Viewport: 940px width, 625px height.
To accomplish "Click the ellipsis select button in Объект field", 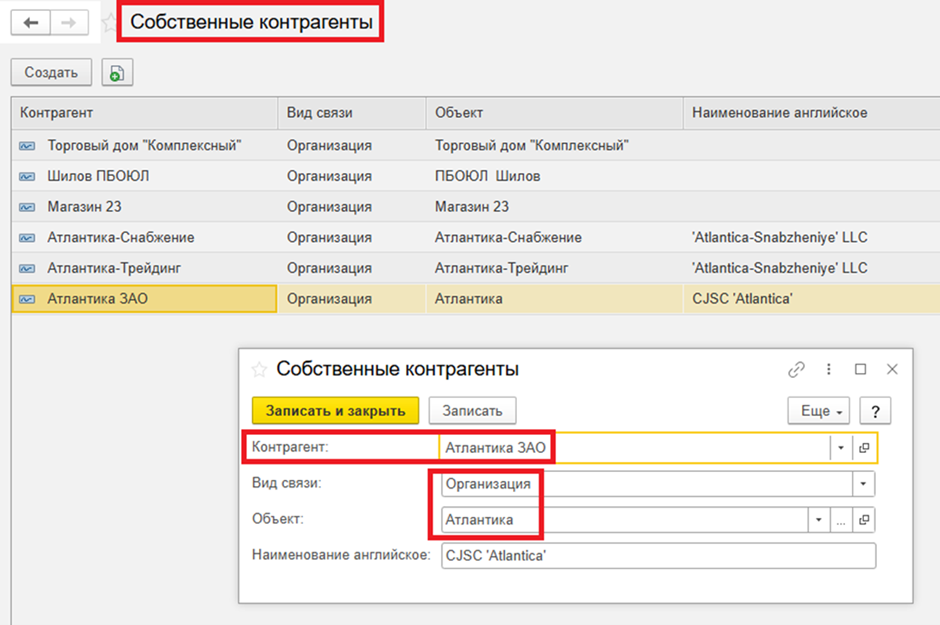I will point(841,520).
